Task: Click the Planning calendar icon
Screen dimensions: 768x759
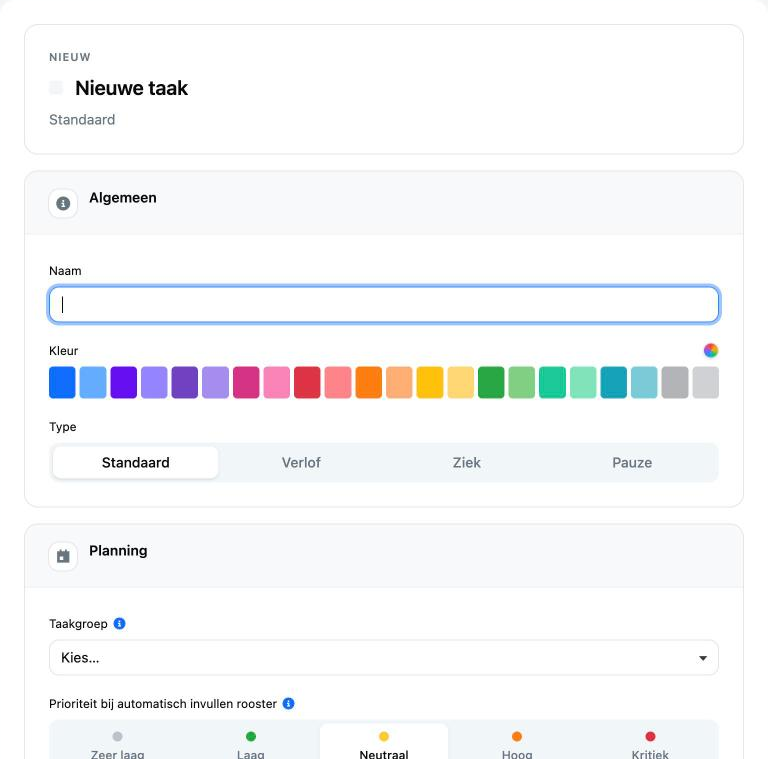Action: coord(63,556)
